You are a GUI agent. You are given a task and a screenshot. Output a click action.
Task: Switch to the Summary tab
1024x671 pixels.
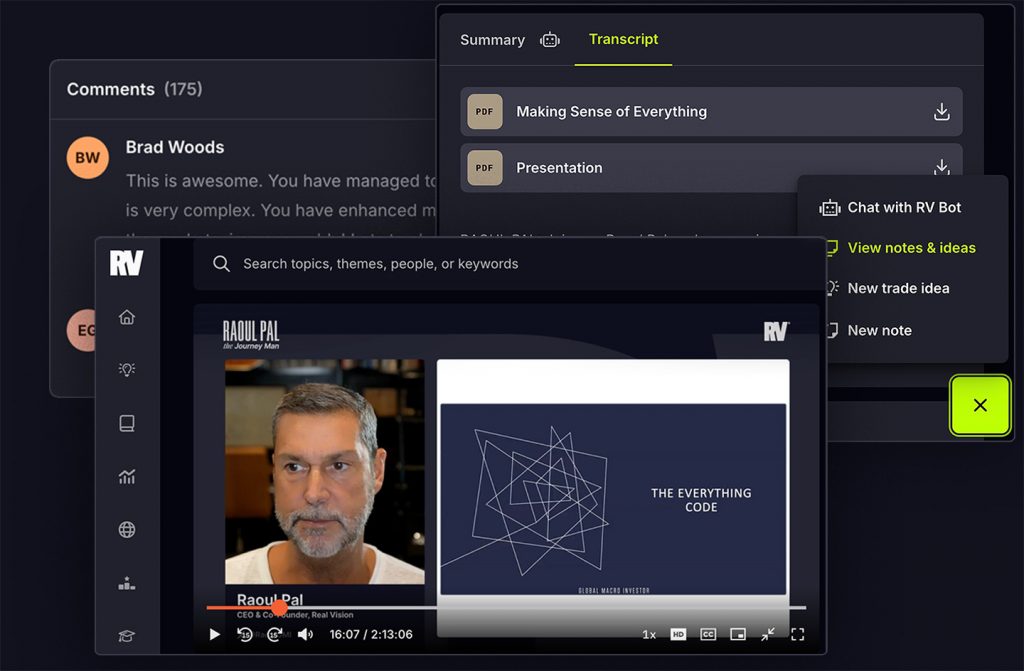pyautogui.click(x=492, y=40)
